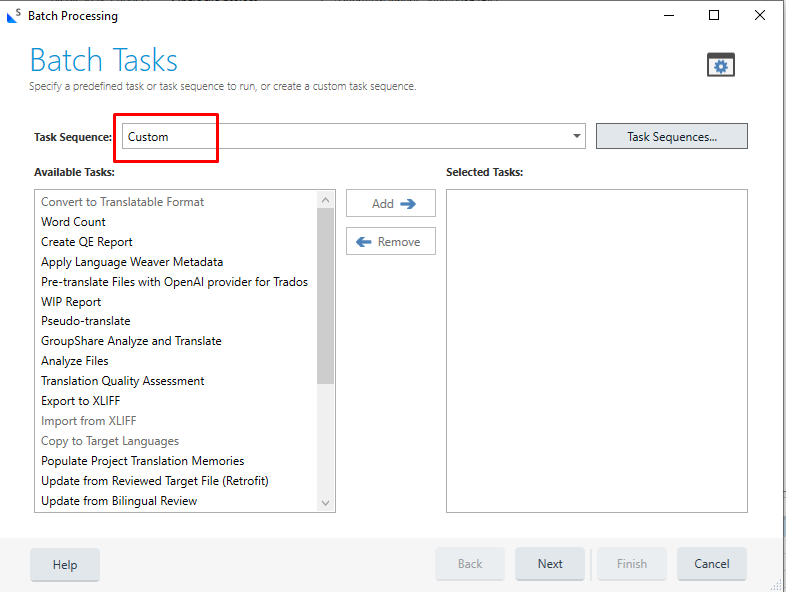Image resolution: width=786 pixels, height=592 pixels.
Task: Open Help for Batch Processing
Action: [65, 565]
